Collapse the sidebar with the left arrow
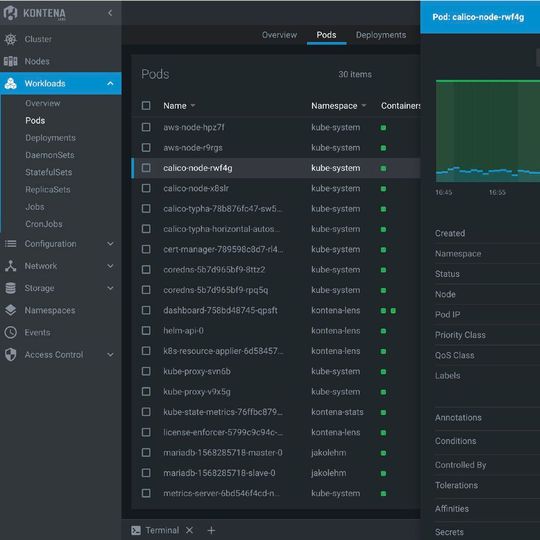Screen dimensions: 540x540 coord(110,13)
